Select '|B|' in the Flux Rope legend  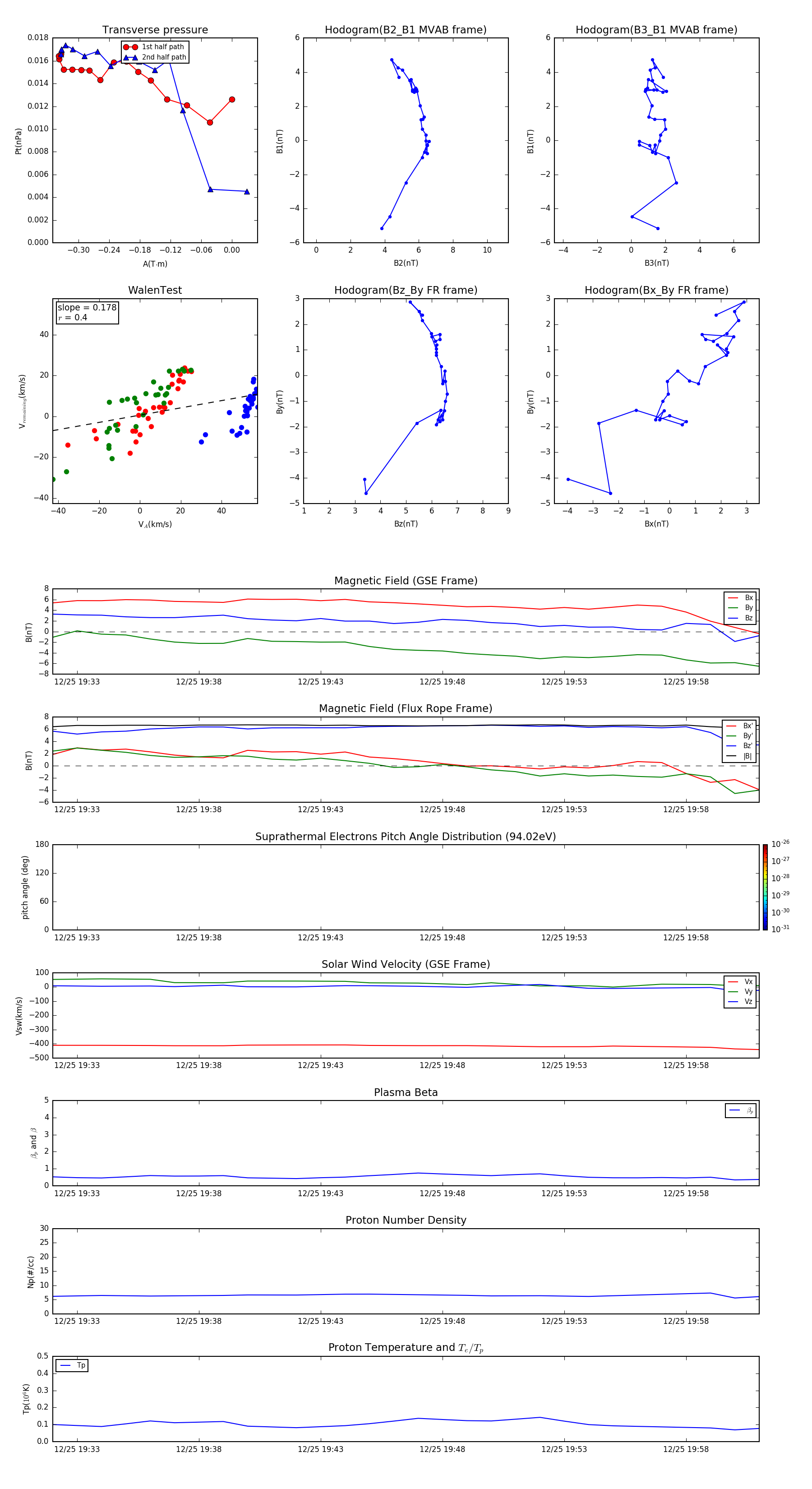(740, 756)
